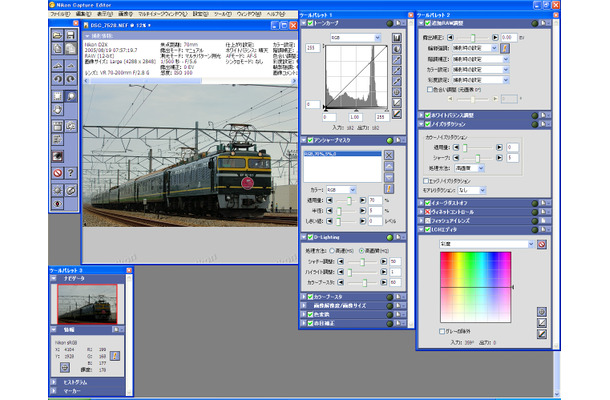This screenshot has width=610, height=400.
Task: Pick the third eyedropper beside the tone curve
Action: tap(396, 81)
